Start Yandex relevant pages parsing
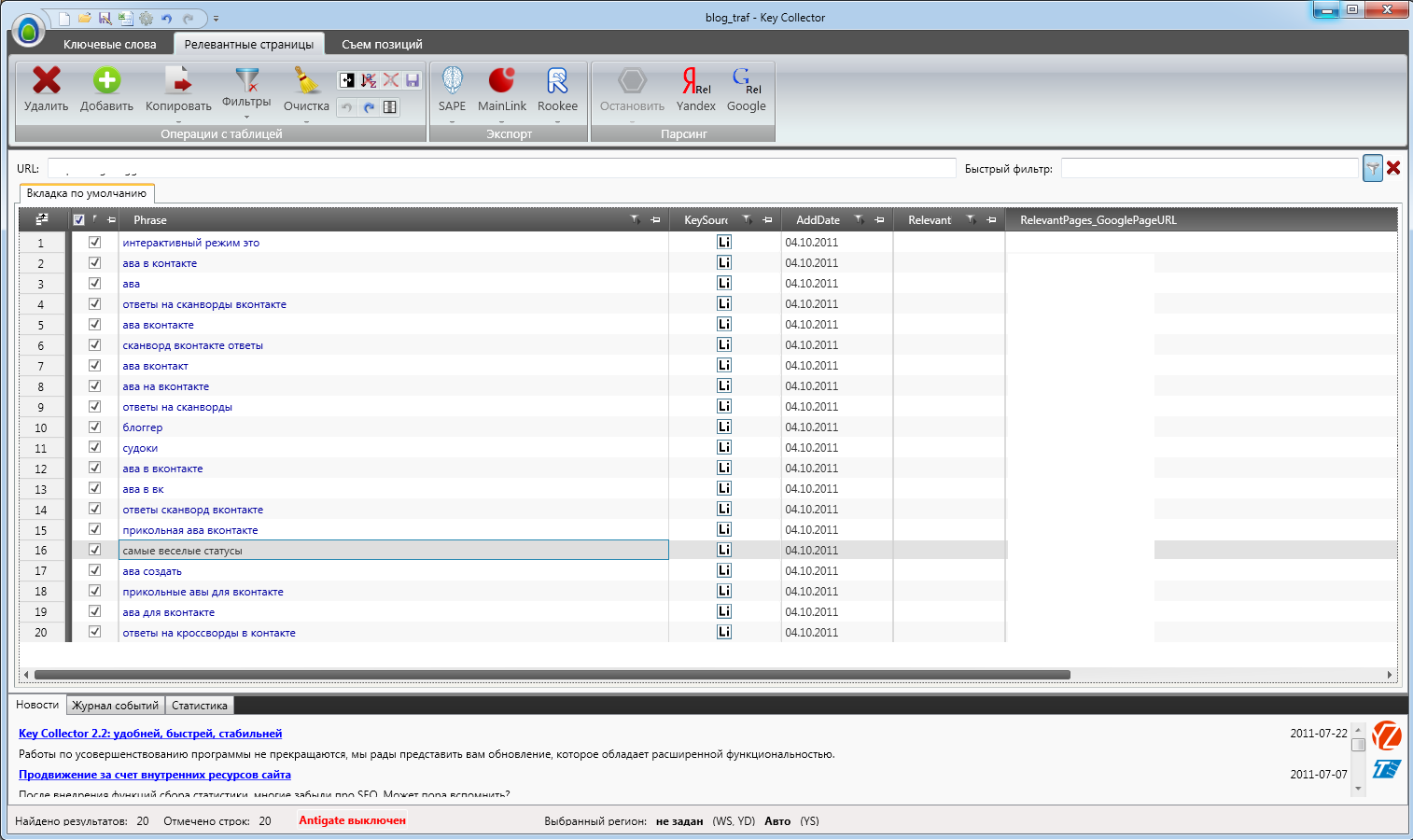The width and height of the screenshot is (1413, 840). 695,81
